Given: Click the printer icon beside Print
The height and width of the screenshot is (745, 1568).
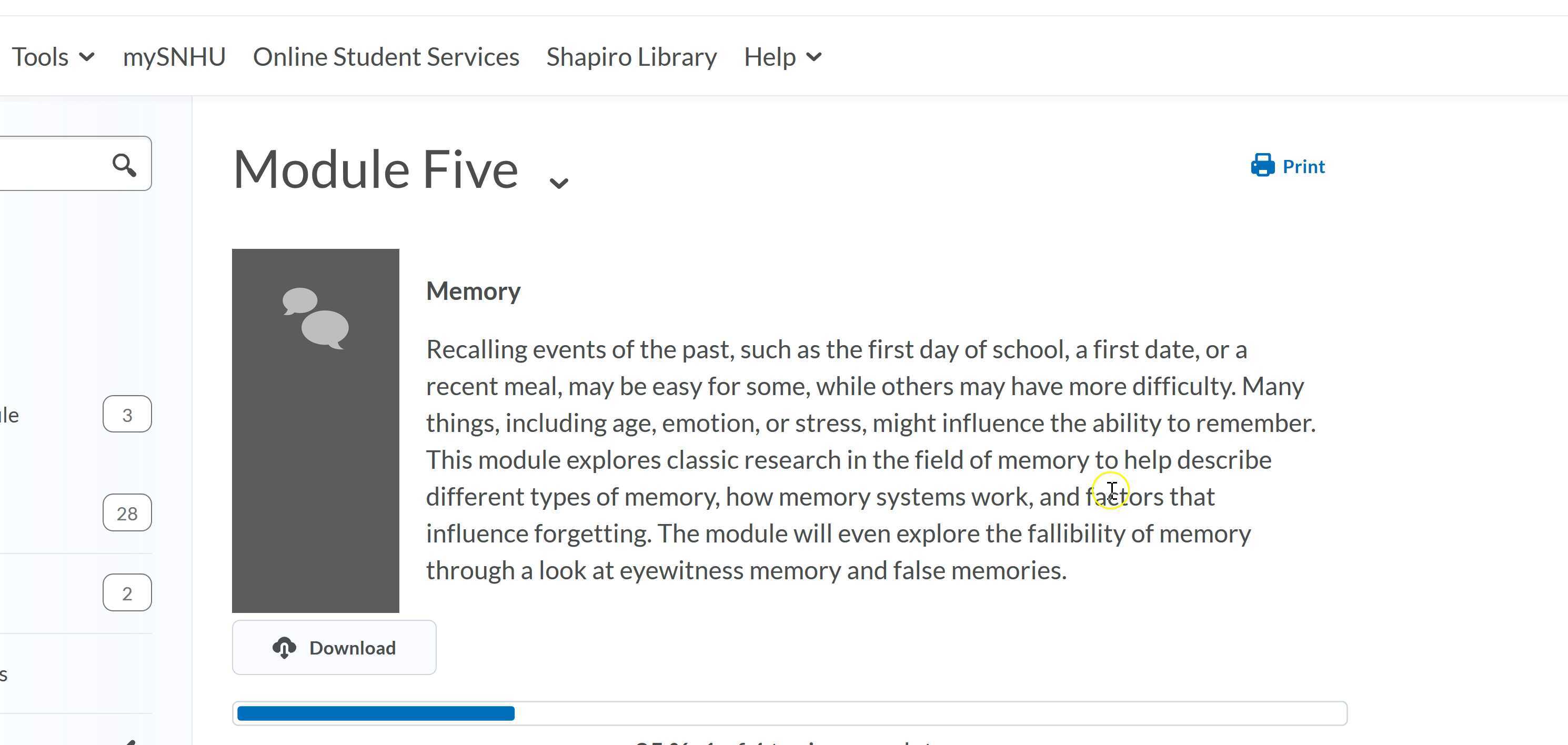Looking at the screenshot, I should pyautogui.click(x=1262, y=166).
